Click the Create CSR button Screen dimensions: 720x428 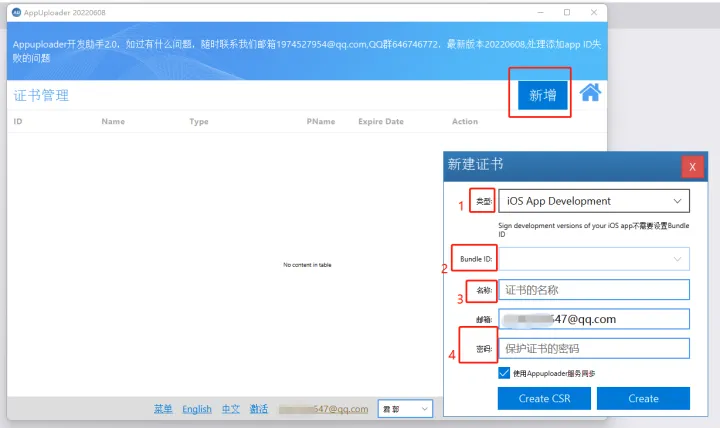point(544,398)
